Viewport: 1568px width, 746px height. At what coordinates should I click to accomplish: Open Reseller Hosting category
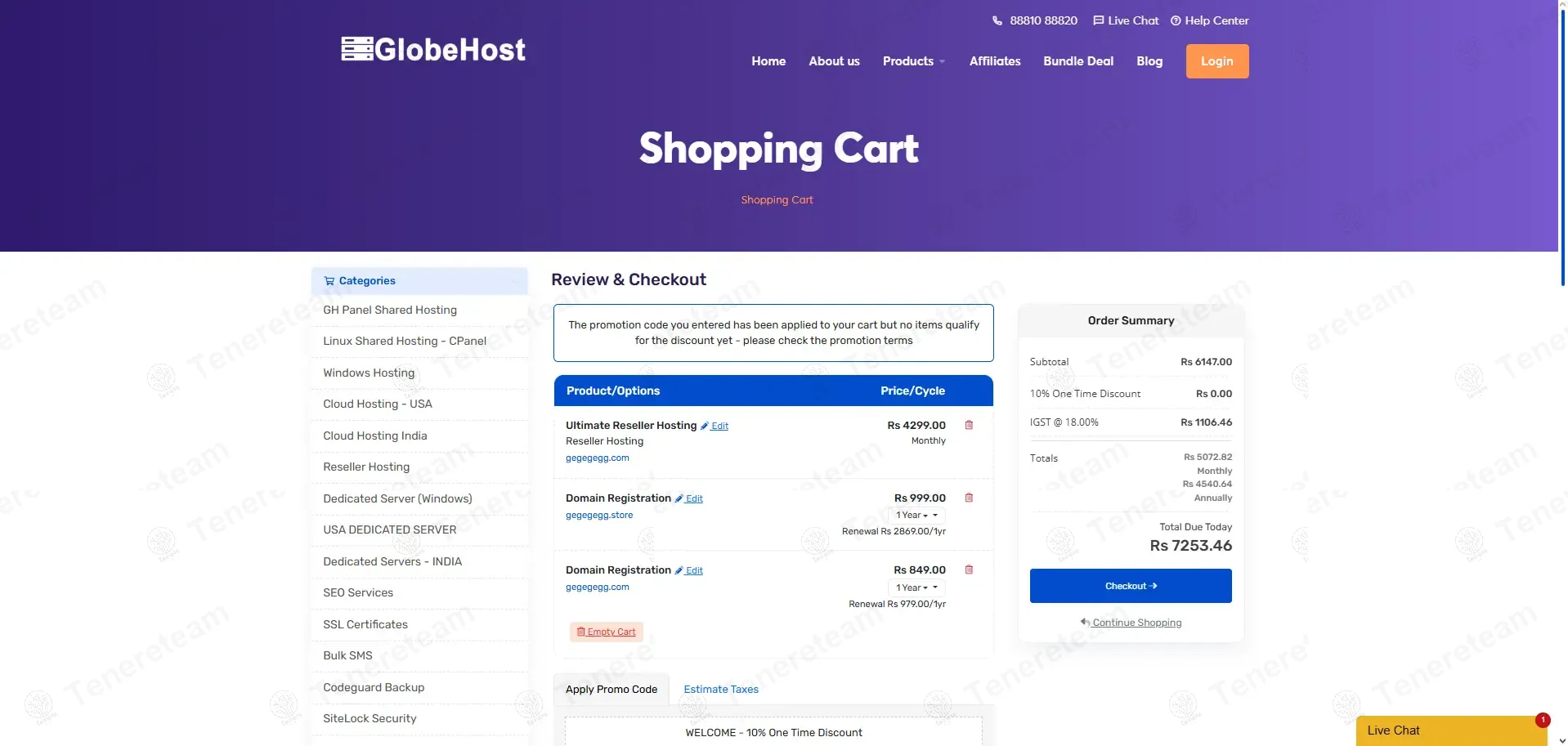pyautogui.click(x=366, y=467)
